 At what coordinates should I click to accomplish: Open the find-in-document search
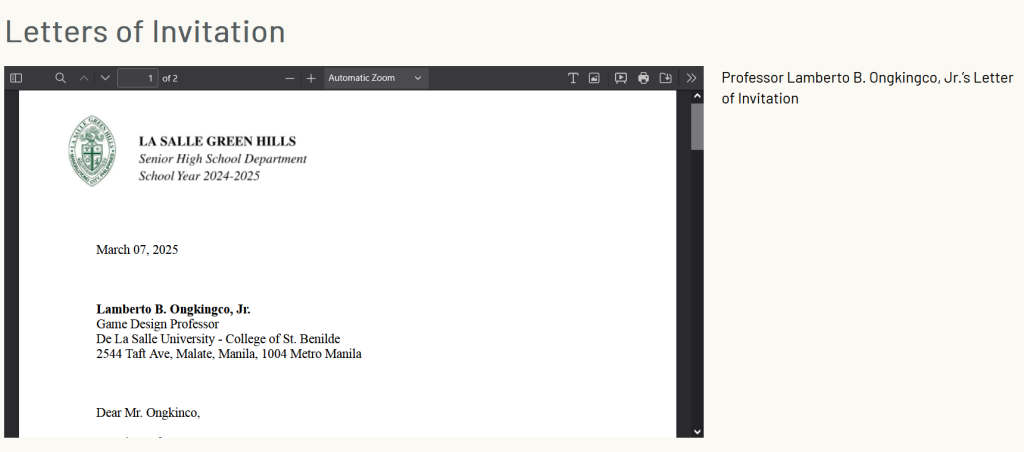pyautogui.click(x=60, y=78)
